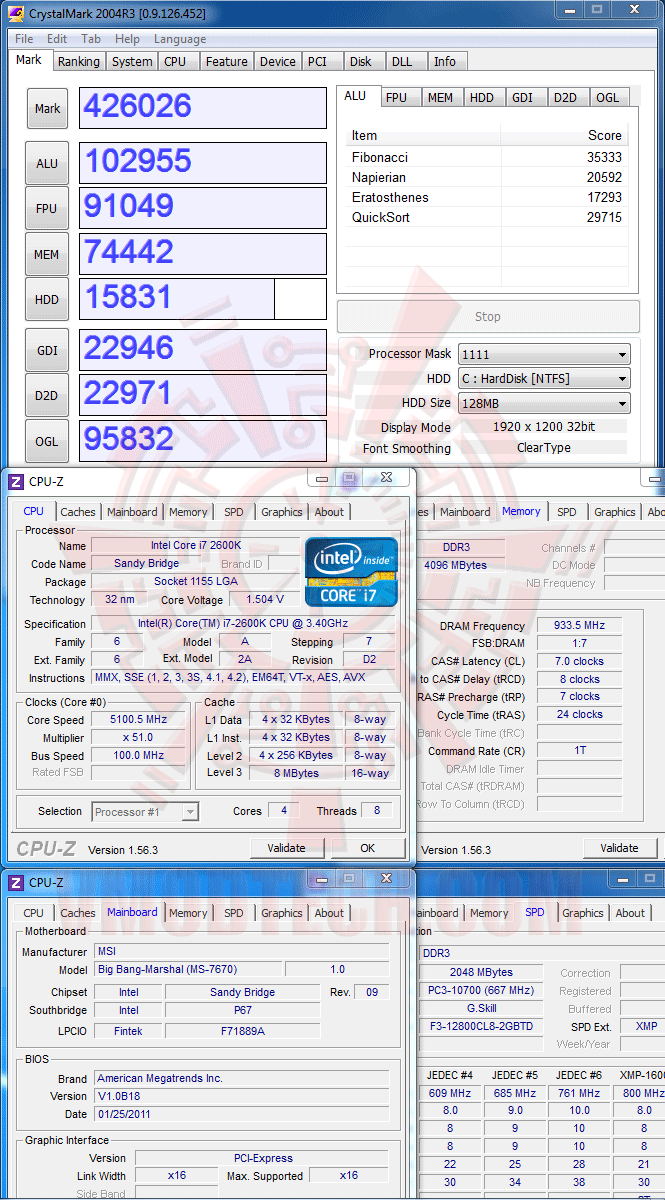Open the Feature tab in CrystalMark
This screenshot has width=665, height=1200.
point(227,61)
